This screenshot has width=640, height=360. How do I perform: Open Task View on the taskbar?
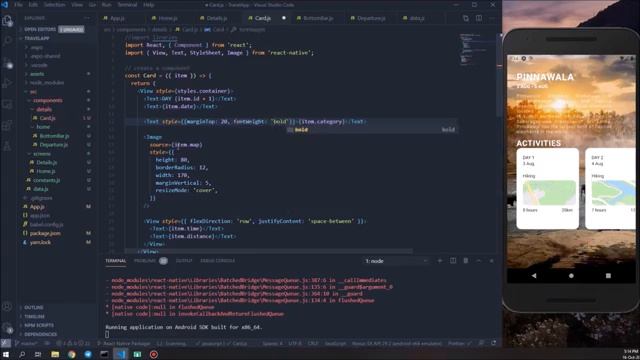38,354
